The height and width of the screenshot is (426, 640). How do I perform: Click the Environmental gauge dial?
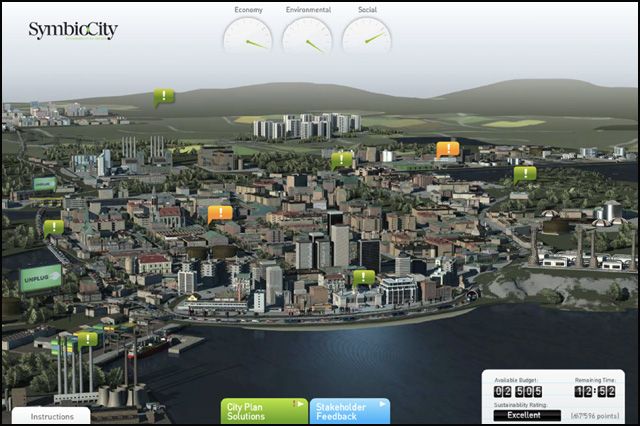(307, 36)
